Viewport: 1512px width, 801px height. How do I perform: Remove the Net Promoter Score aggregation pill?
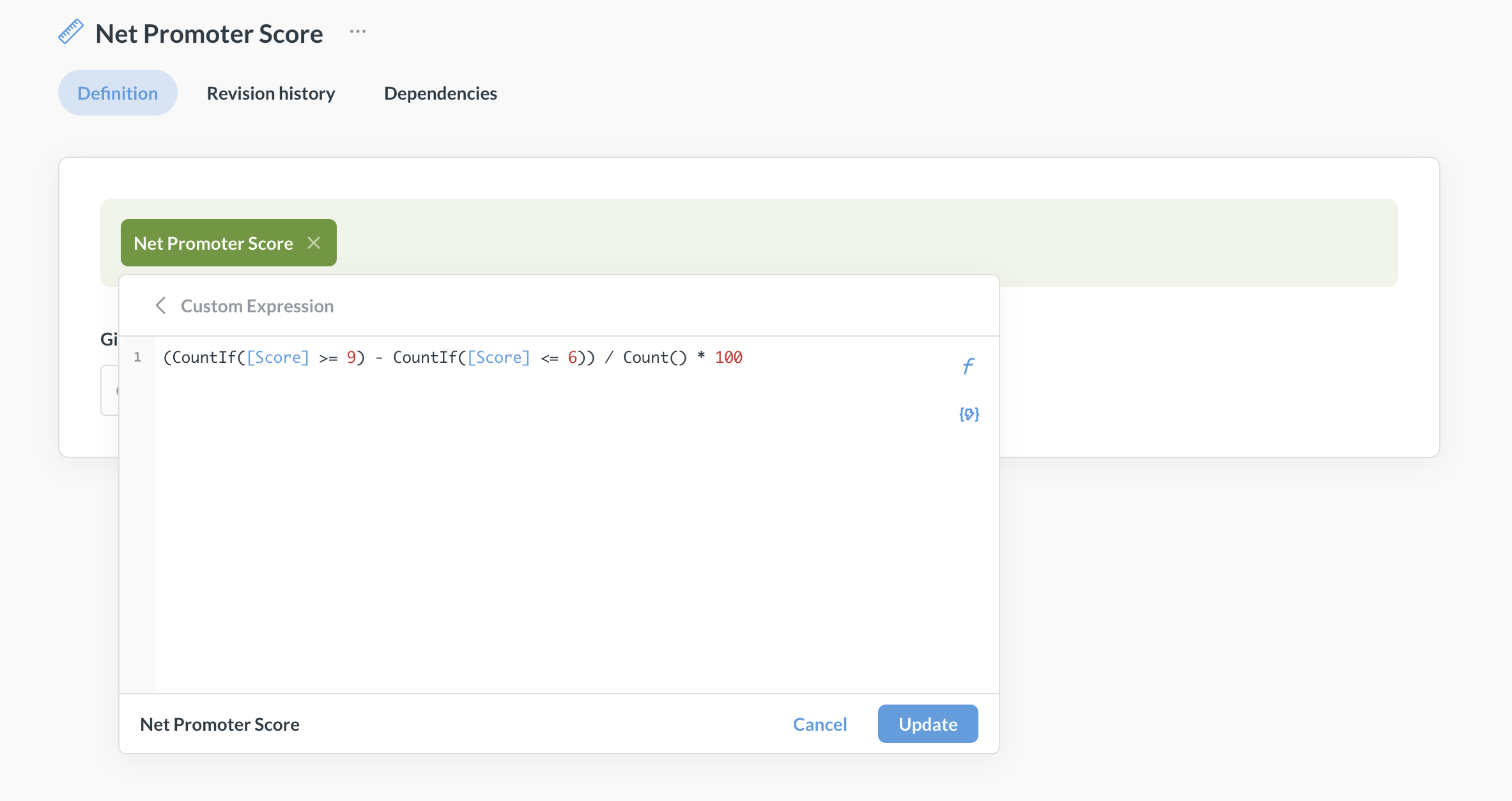[x=314, y=243]
